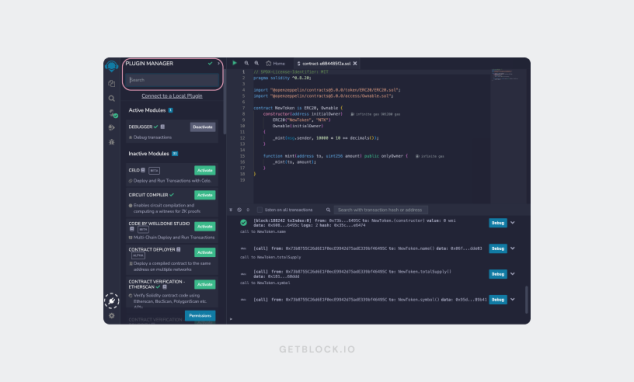Expand the NewToken.symbol() call details

coord(513,300)
